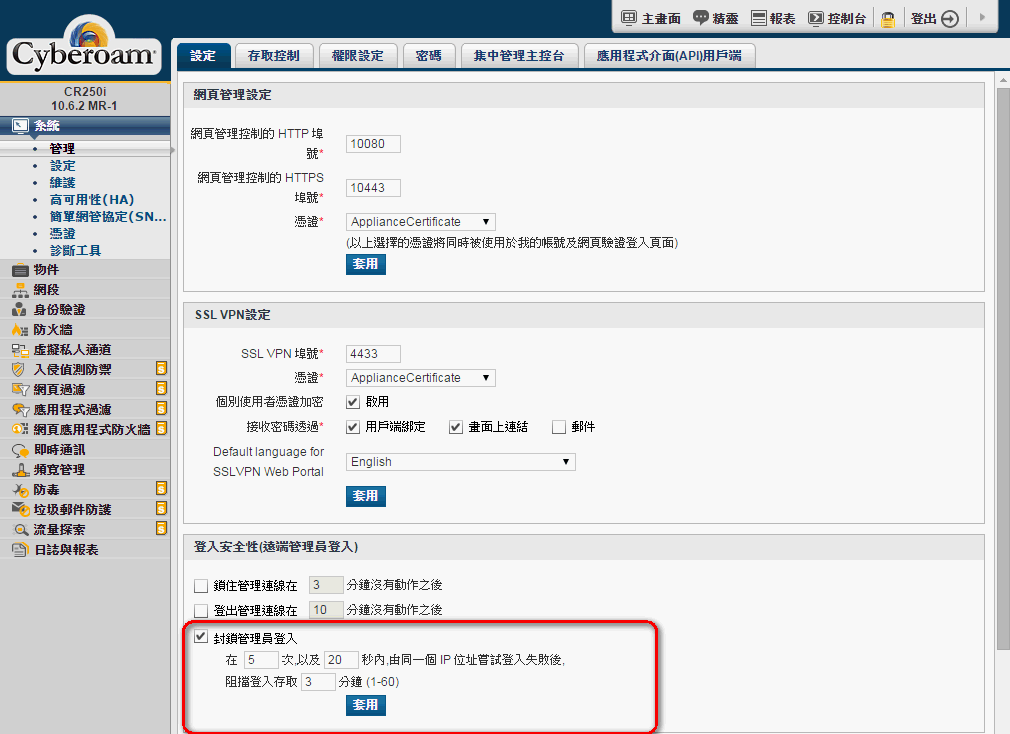Toggle the 用戶端綁定 checkbox
Image resolution: width=1010 pixels, height=734 pixels.
pyautogui.click(x=352, y=427)
